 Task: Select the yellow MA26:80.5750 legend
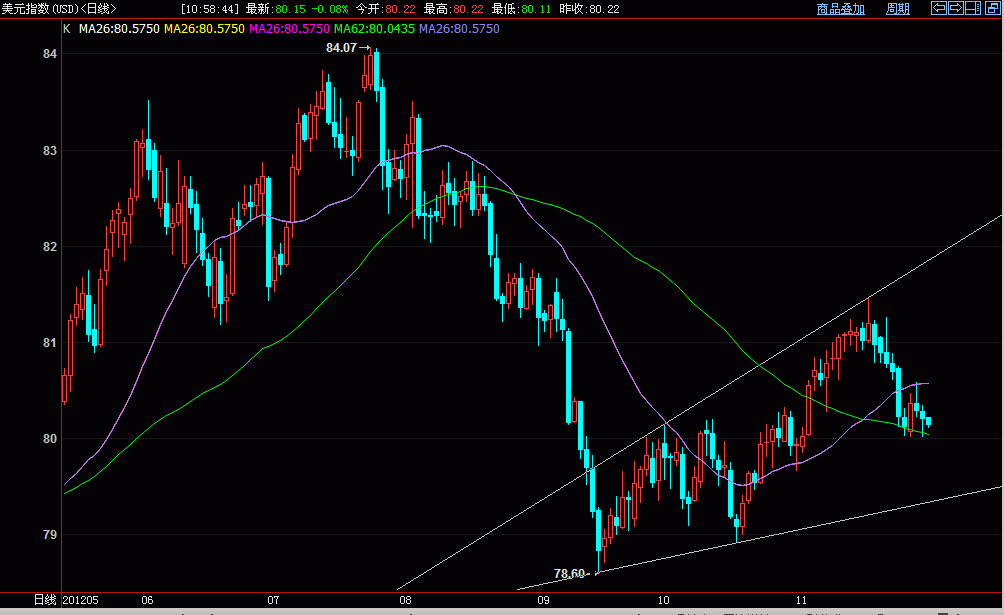click(204, 29)
